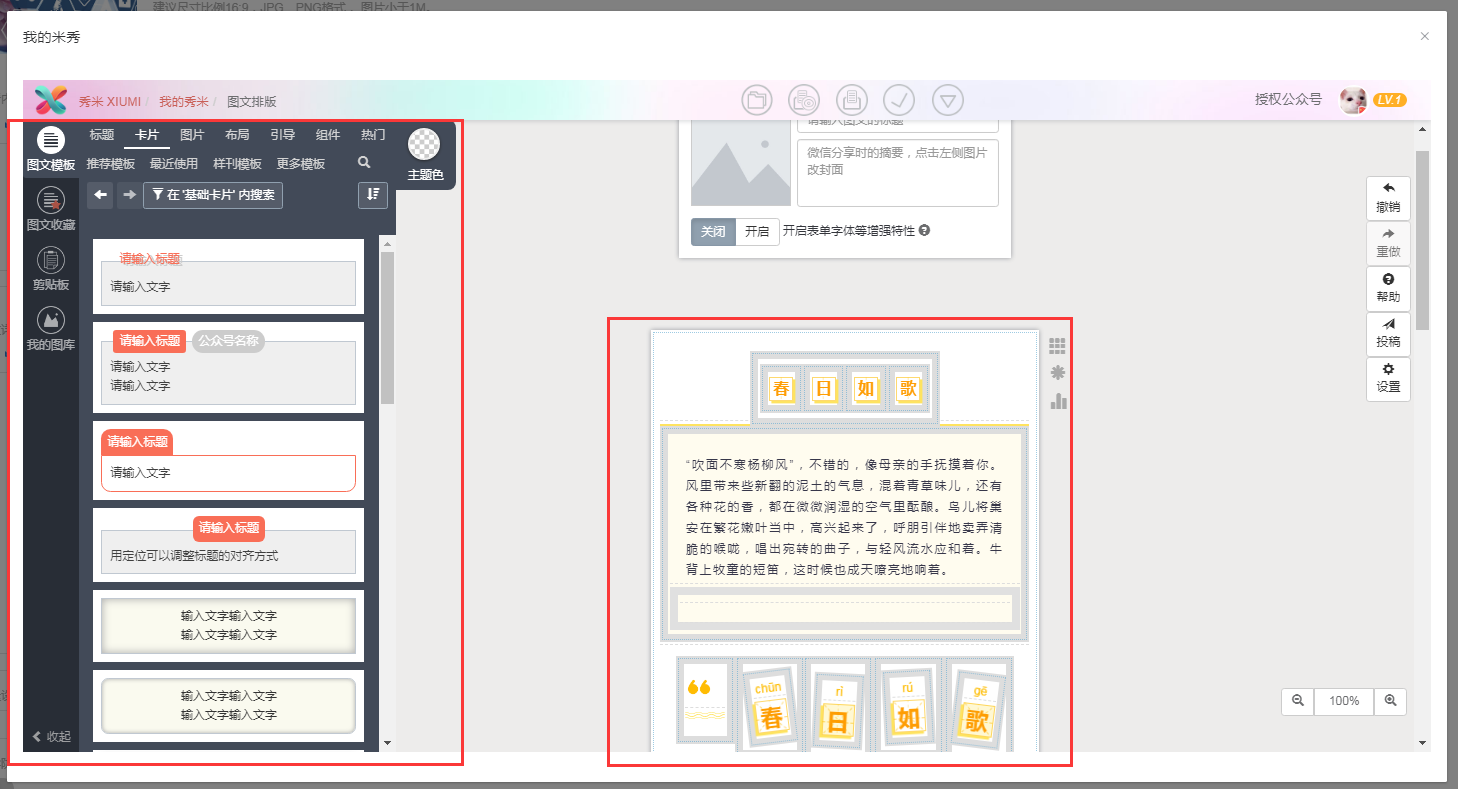This screenshot has height=789, width=1458.
Task: Set enhanced features toggle to 关闭
Action: pyautogui.click(x=713, y=231)
